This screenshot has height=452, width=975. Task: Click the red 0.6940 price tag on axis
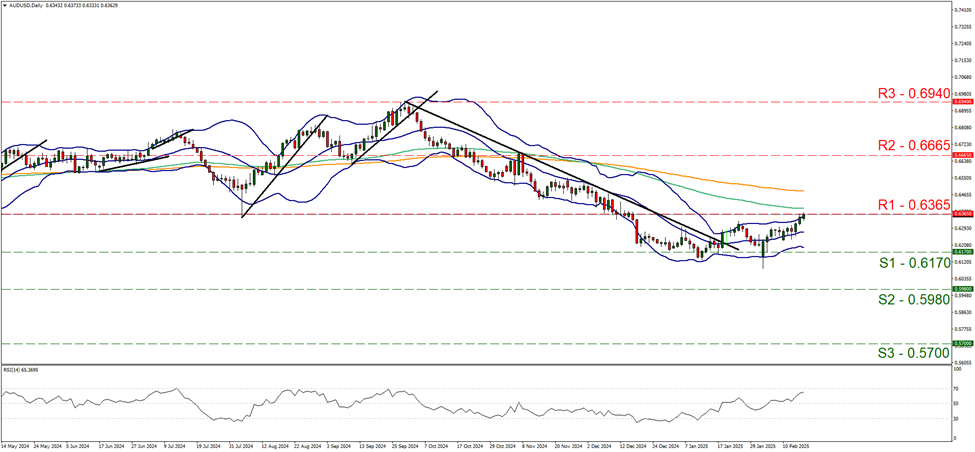(958, 102)
